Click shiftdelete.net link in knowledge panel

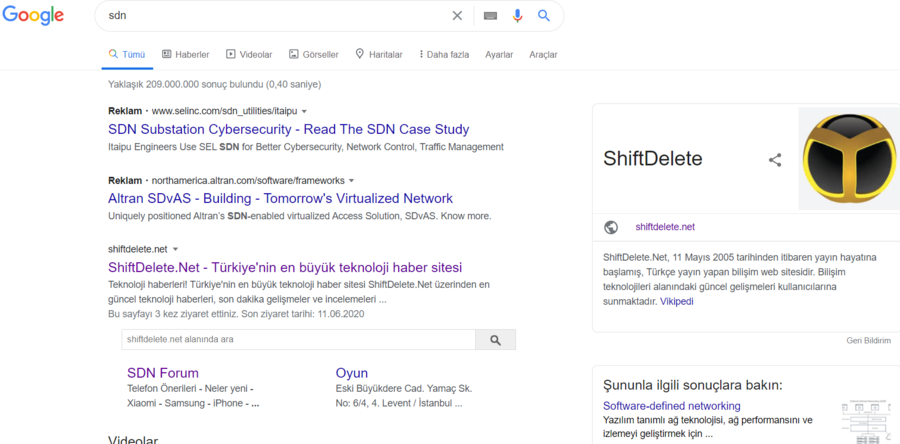665,227
